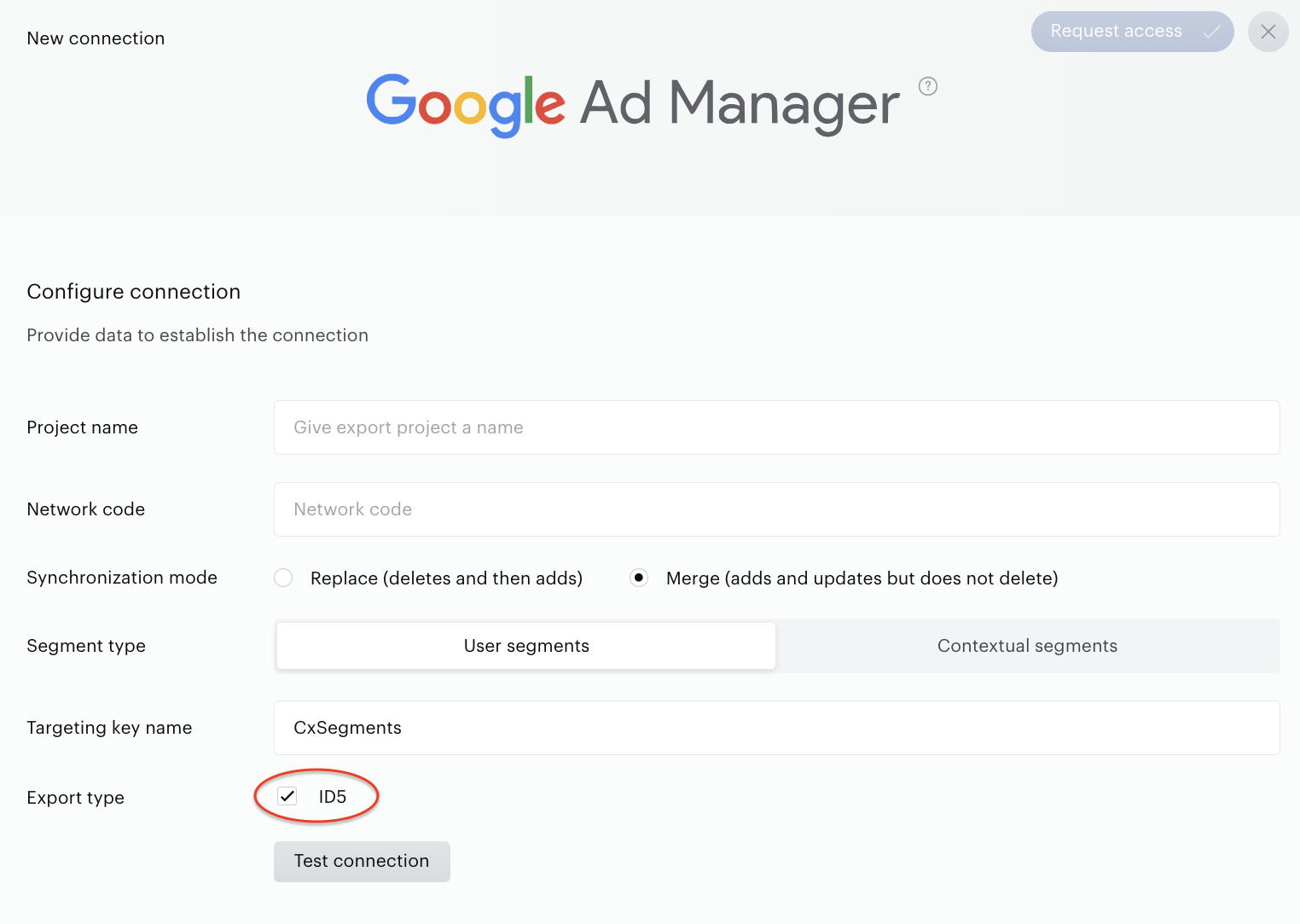Click the Merge option label text
Image resolution: width=1300 pixels, height=924 pixels.
coord(862,578)
